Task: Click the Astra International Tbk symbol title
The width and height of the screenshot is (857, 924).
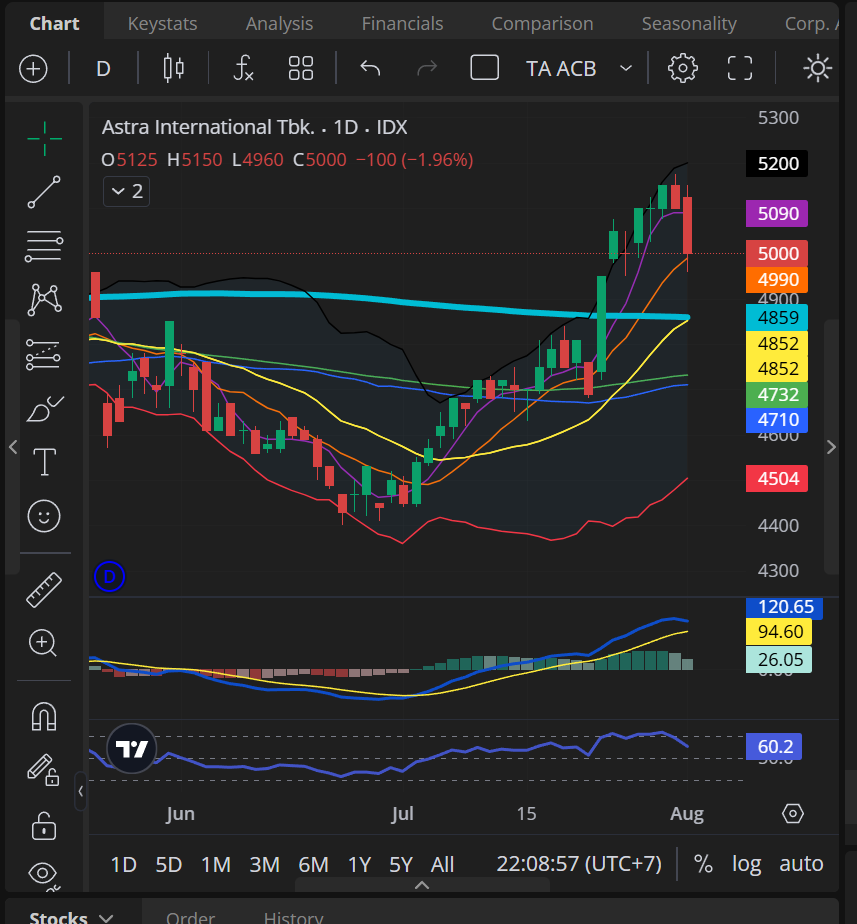Action: click(207, 127)
